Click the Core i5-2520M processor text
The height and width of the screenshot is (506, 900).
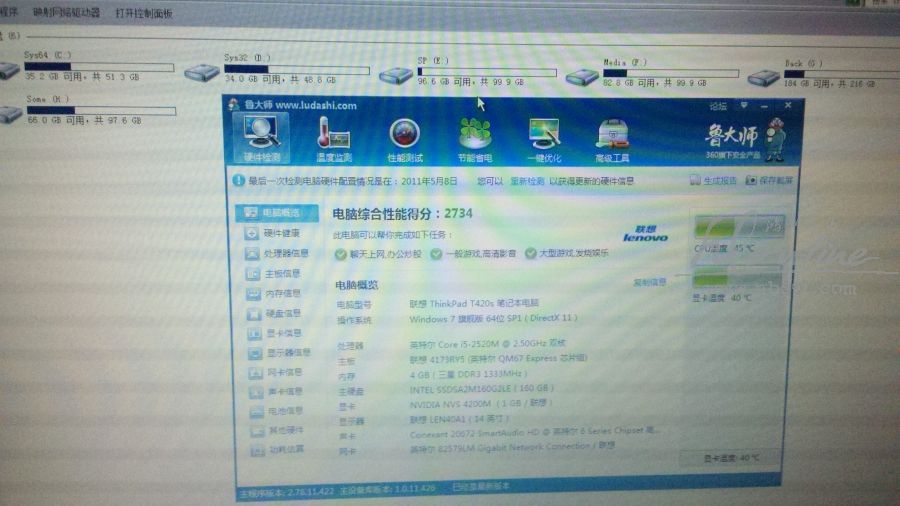click(488, 344)
